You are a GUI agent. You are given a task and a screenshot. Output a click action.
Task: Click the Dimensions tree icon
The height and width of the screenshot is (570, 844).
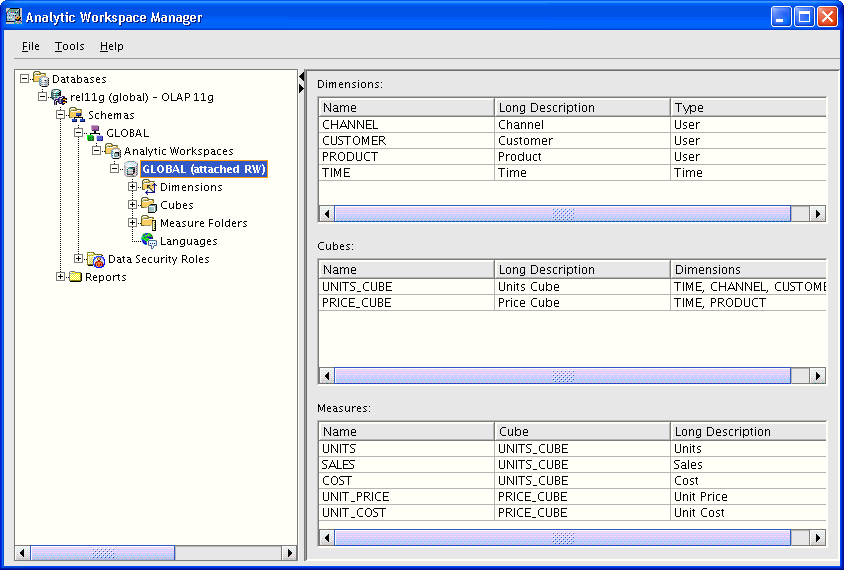pos(149,187)
